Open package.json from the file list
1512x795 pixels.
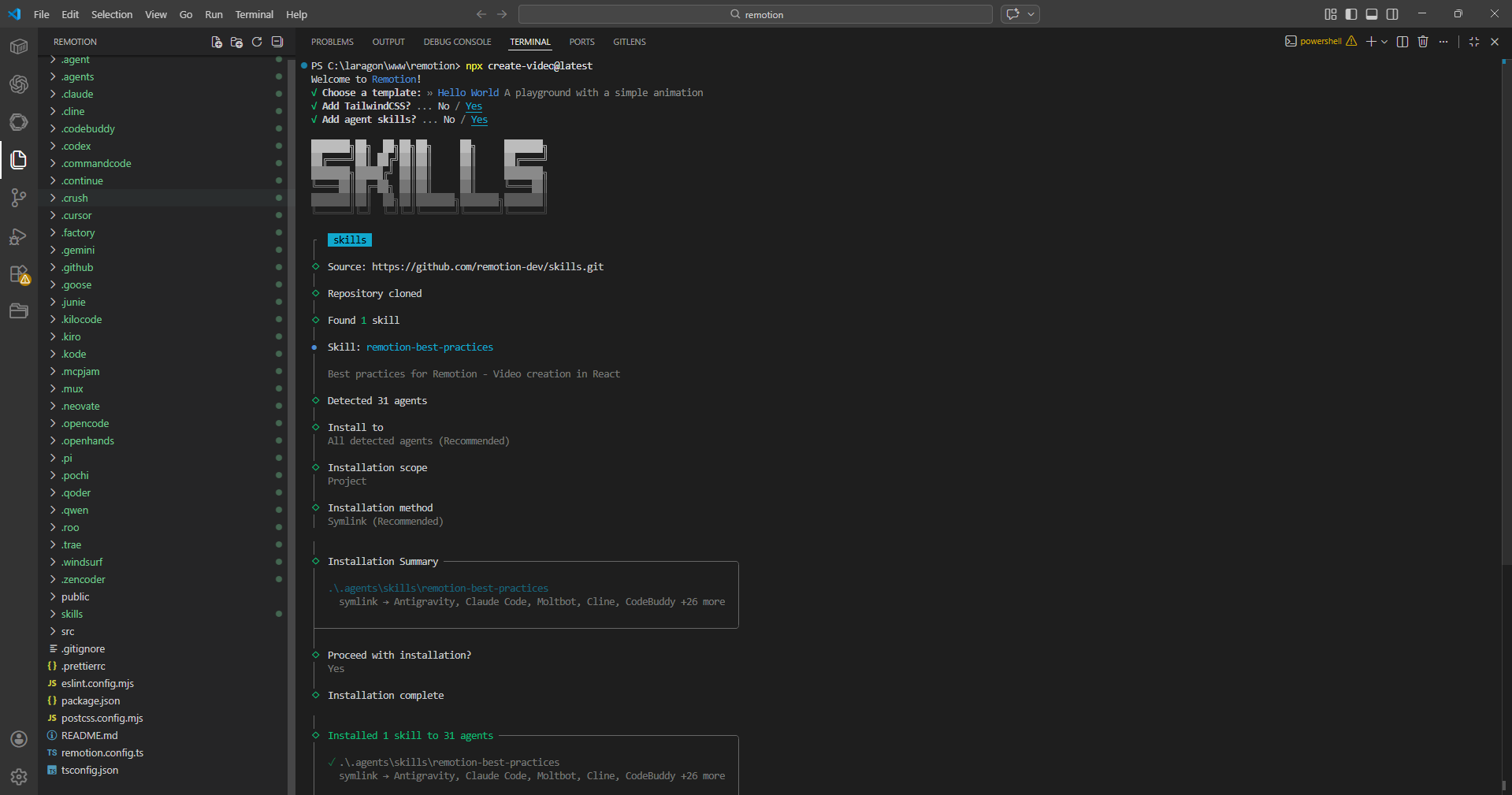91,701
